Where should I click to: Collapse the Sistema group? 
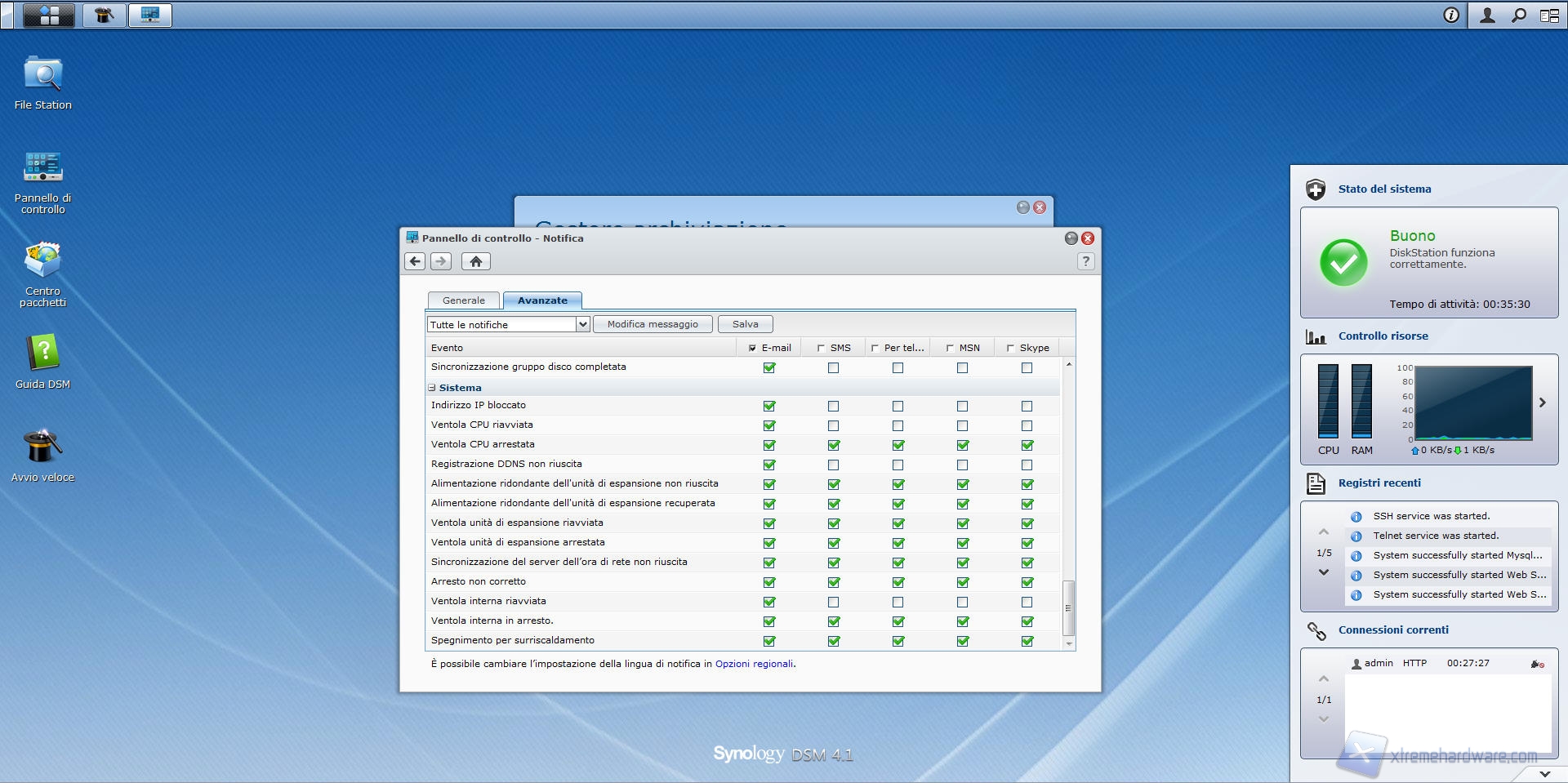coord(432,388)
